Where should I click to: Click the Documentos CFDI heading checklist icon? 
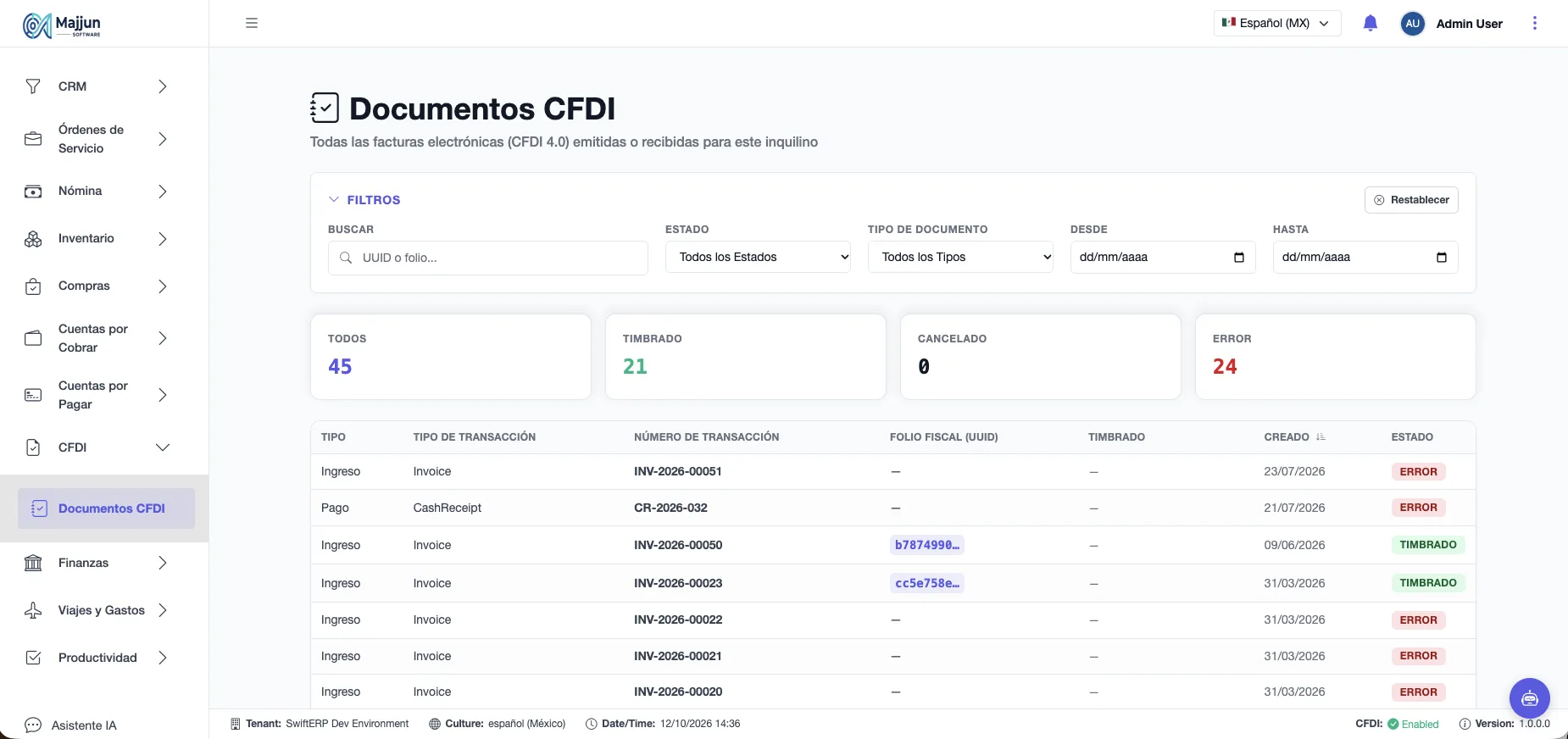(325, 108)
